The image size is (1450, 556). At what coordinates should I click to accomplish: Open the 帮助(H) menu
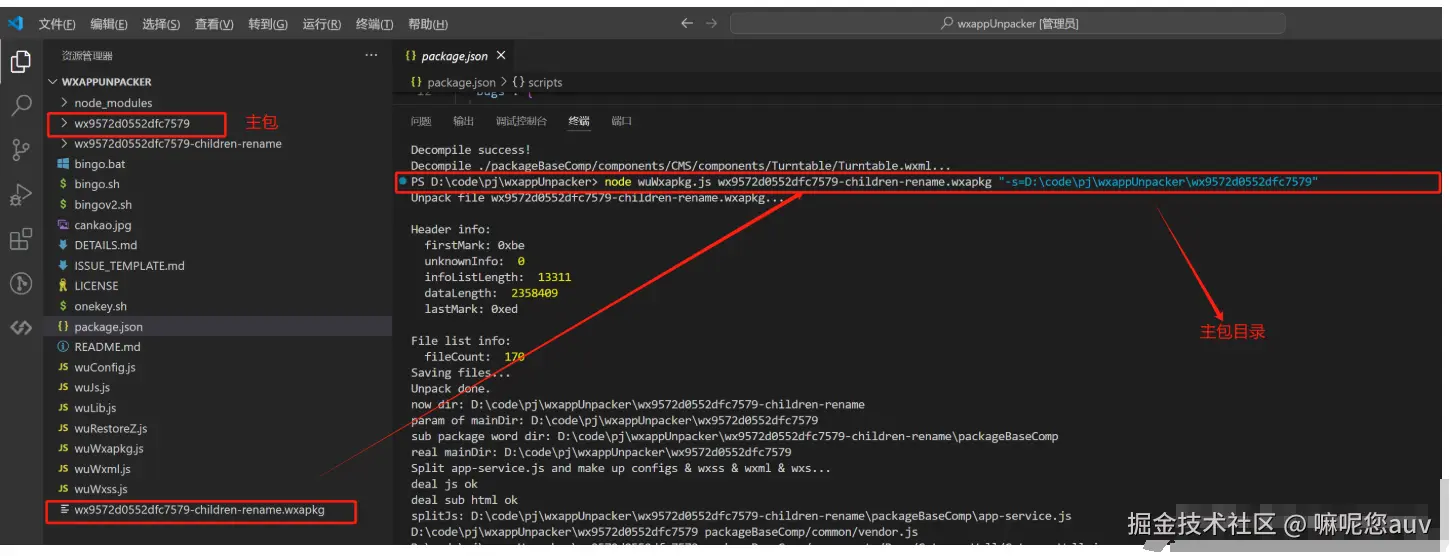[x=428, y=24]
